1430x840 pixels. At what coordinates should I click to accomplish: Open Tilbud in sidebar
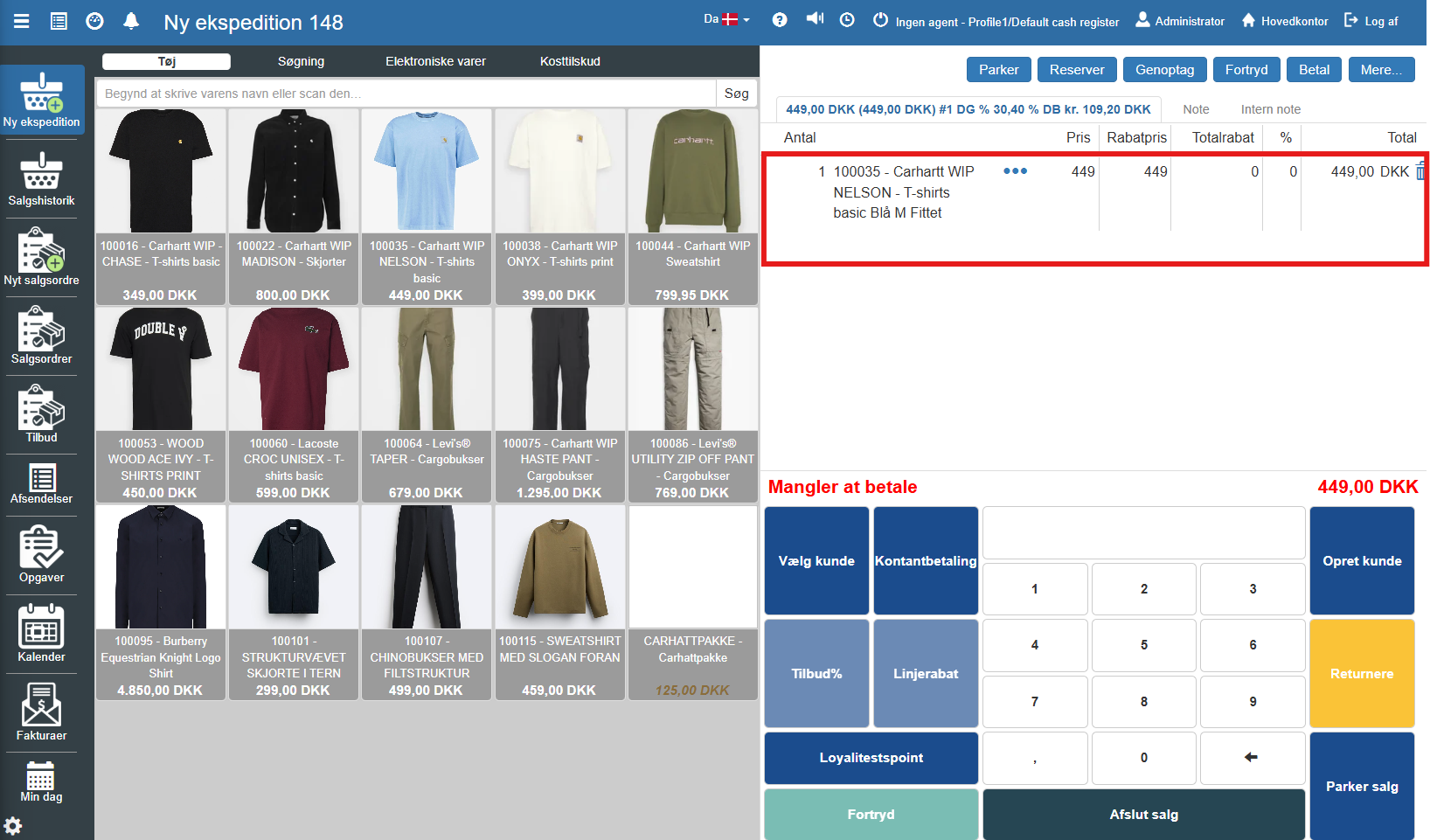pos(42,414)
